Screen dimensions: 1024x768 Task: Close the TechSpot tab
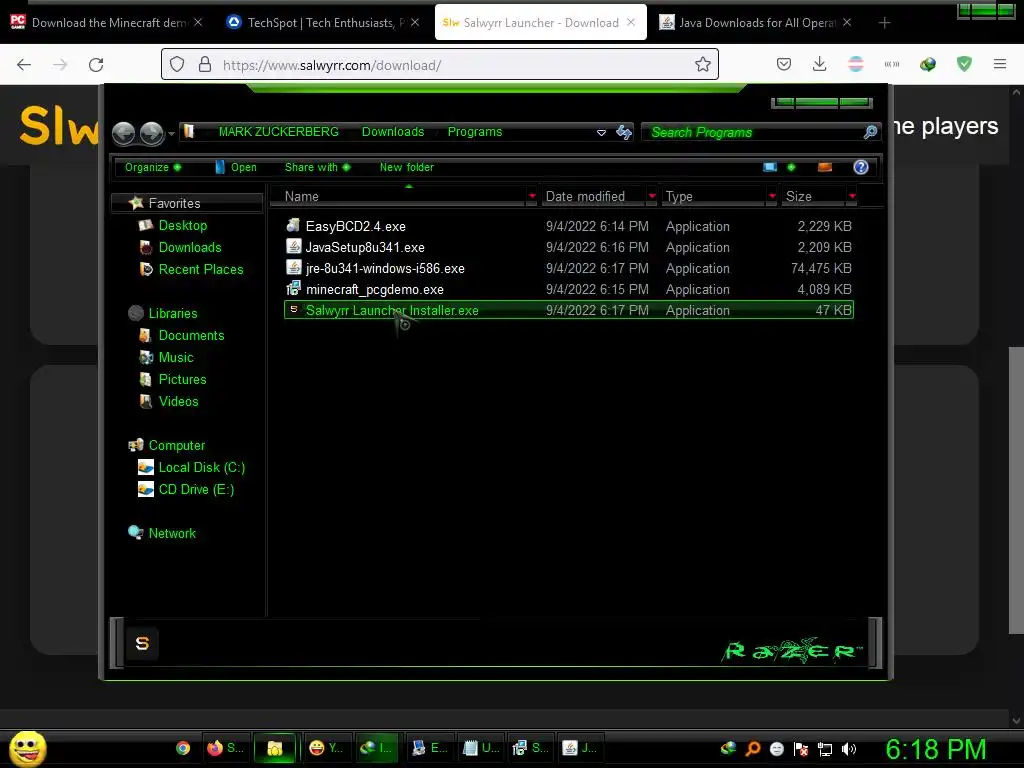point(415,23)
